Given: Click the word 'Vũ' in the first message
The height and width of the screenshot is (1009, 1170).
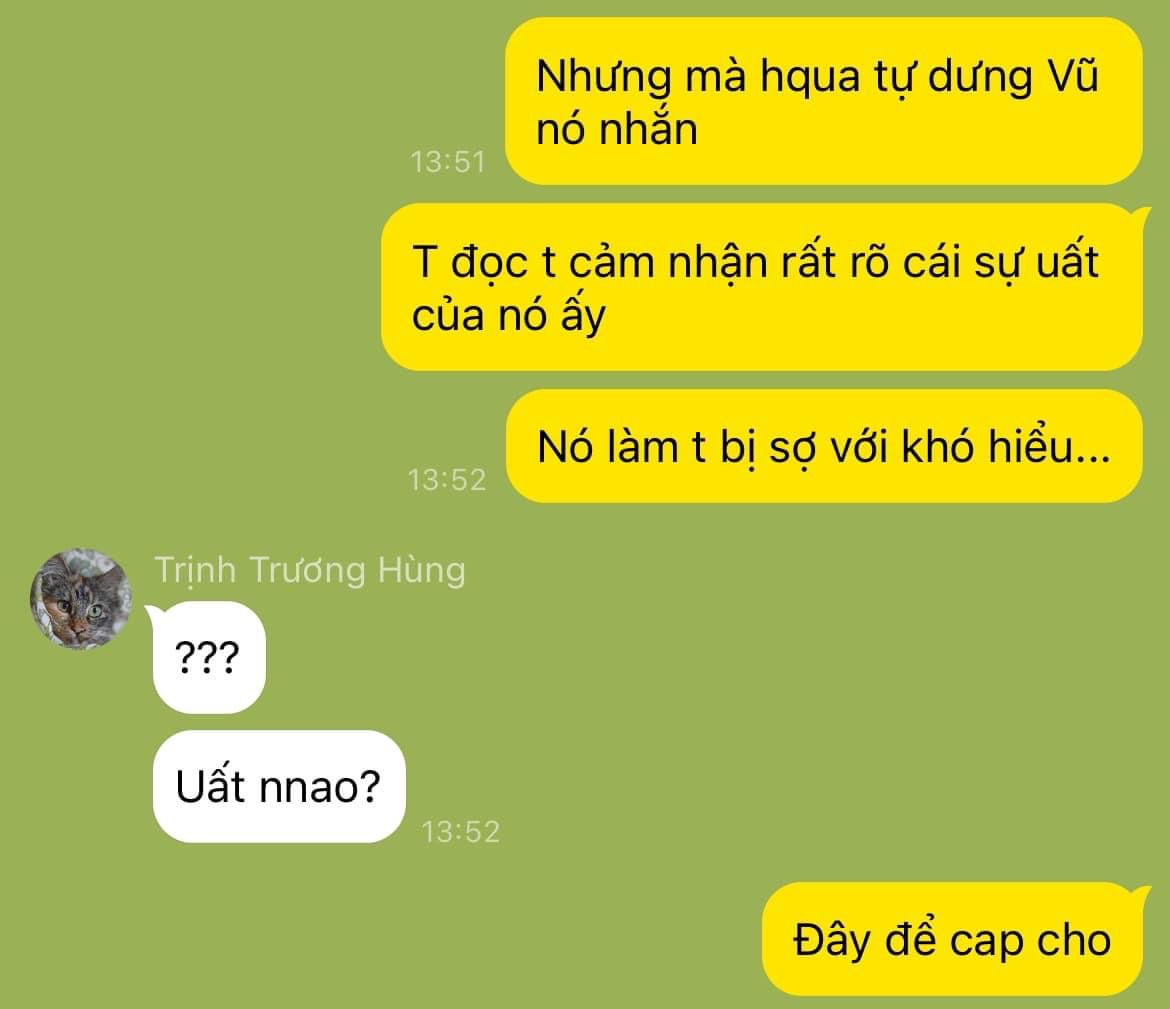Looking at the screenshot, I should pyautogui.click(x=1072, y=76).
